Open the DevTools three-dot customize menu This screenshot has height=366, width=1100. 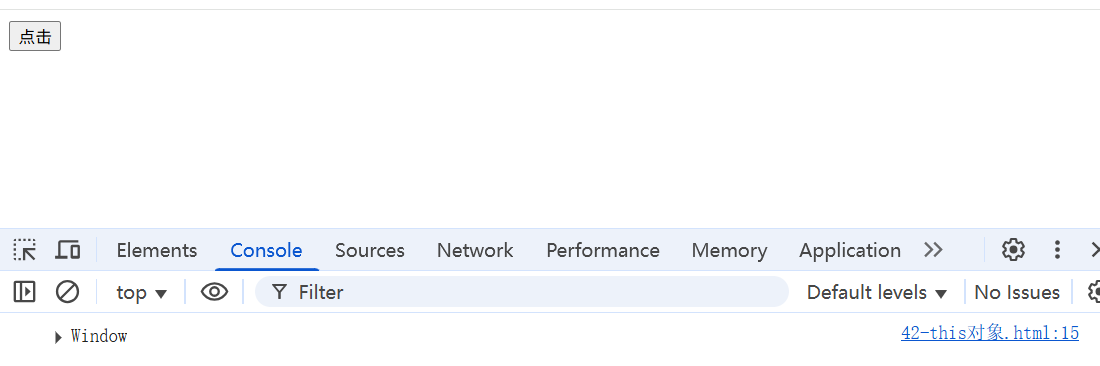(1057, 250)
